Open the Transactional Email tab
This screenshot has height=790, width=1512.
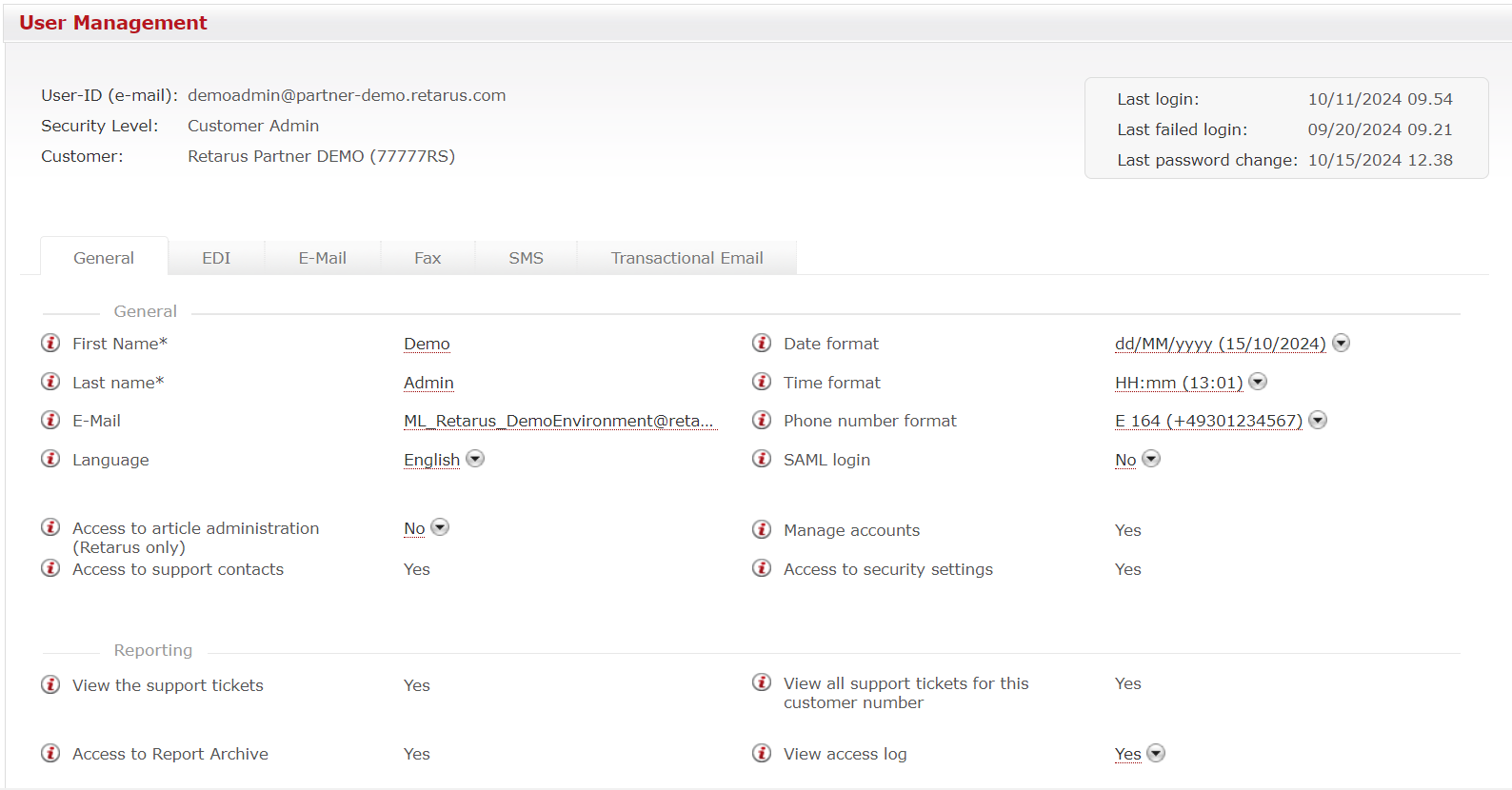pyautogui.click(x=686, y=258)
